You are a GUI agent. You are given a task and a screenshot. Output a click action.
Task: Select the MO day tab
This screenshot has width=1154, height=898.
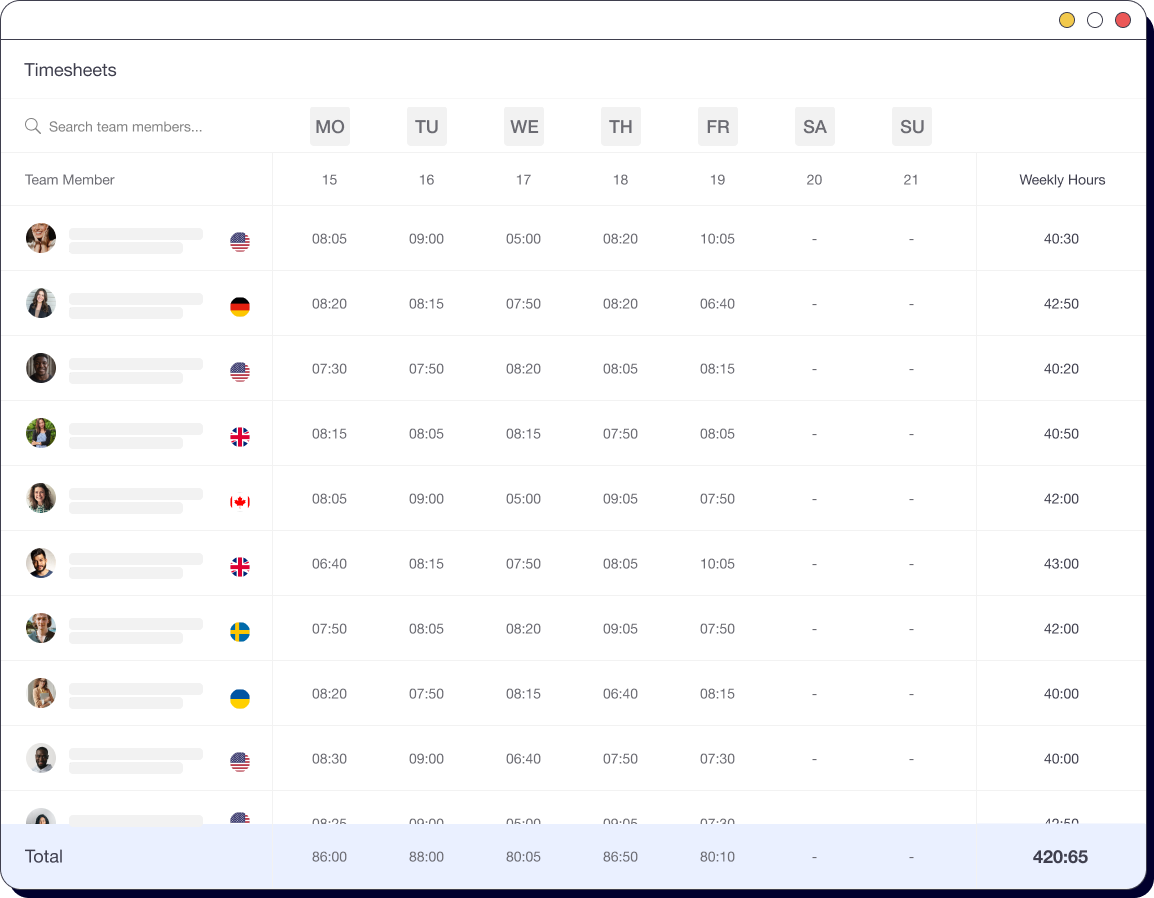point(330,127)
